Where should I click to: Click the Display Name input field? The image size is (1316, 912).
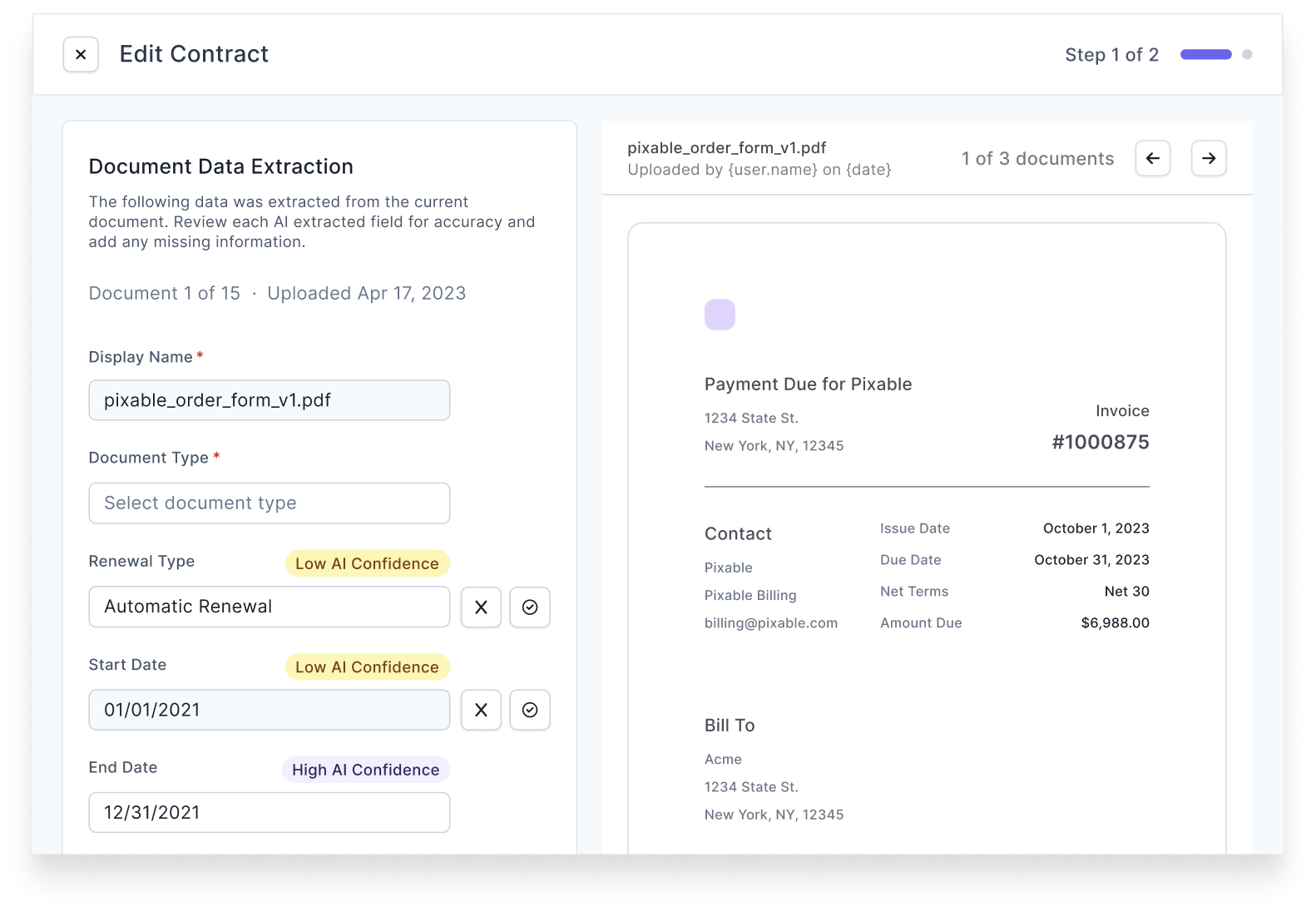point(270,400)
